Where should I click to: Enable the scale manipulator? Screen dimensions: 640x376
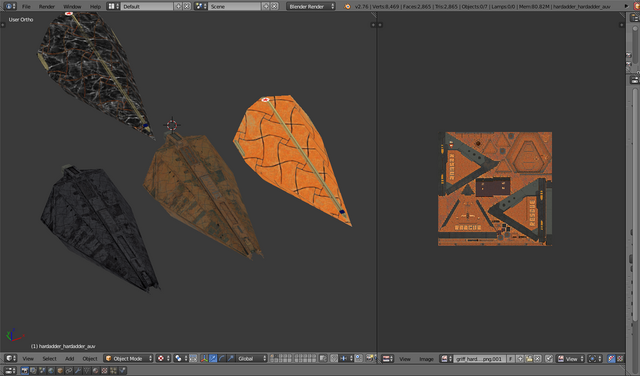pyautogui.click(x=231, y=358)
